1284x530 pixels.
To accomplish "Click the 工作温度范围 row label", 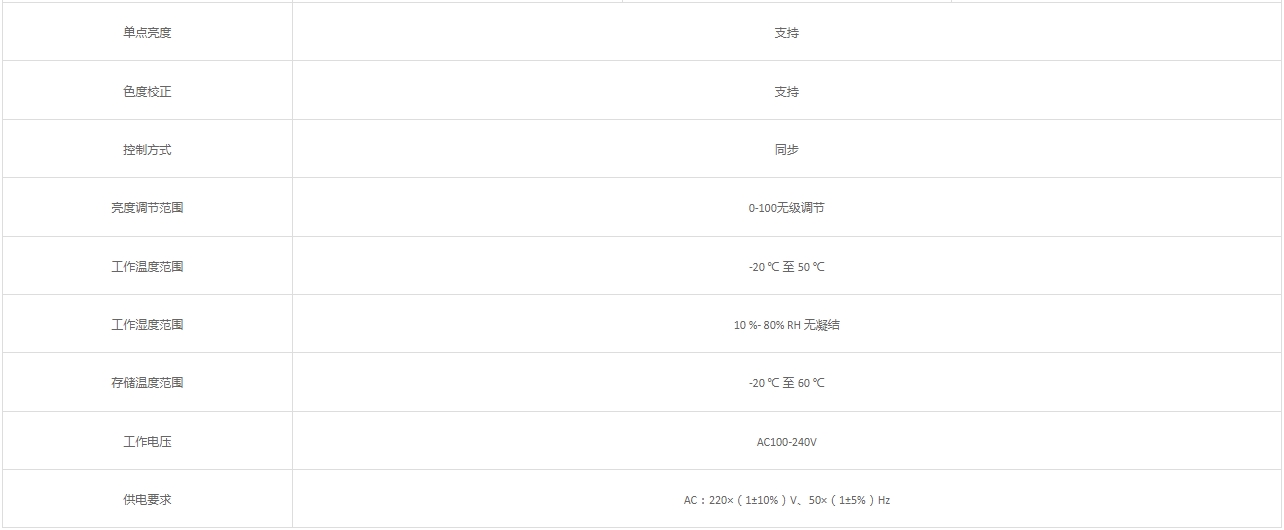I will pos(147,267).
